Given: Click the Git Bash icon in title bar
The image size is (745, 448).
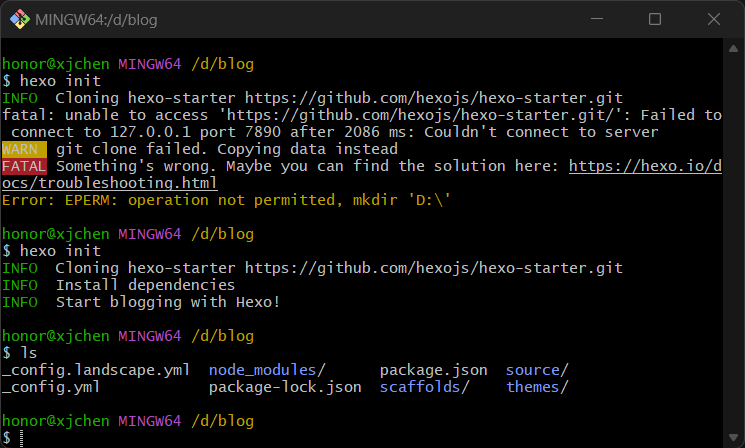Looking at the screenshot, I should tap(18, 20).
